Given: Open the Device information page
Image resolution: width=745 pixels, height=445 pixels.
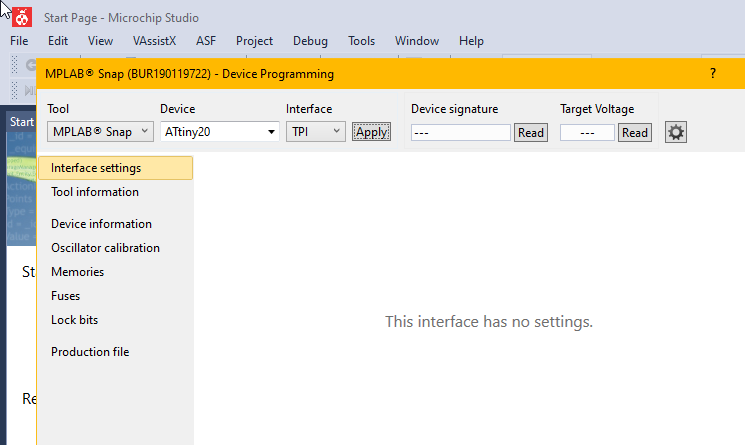Looking at the screenshot, I should 101,224.
